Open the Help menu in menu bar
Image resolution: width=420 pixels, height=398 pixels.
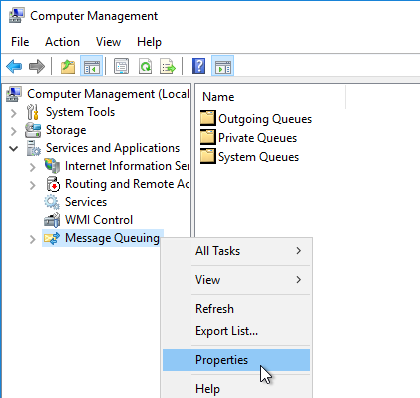coord(149,42)
